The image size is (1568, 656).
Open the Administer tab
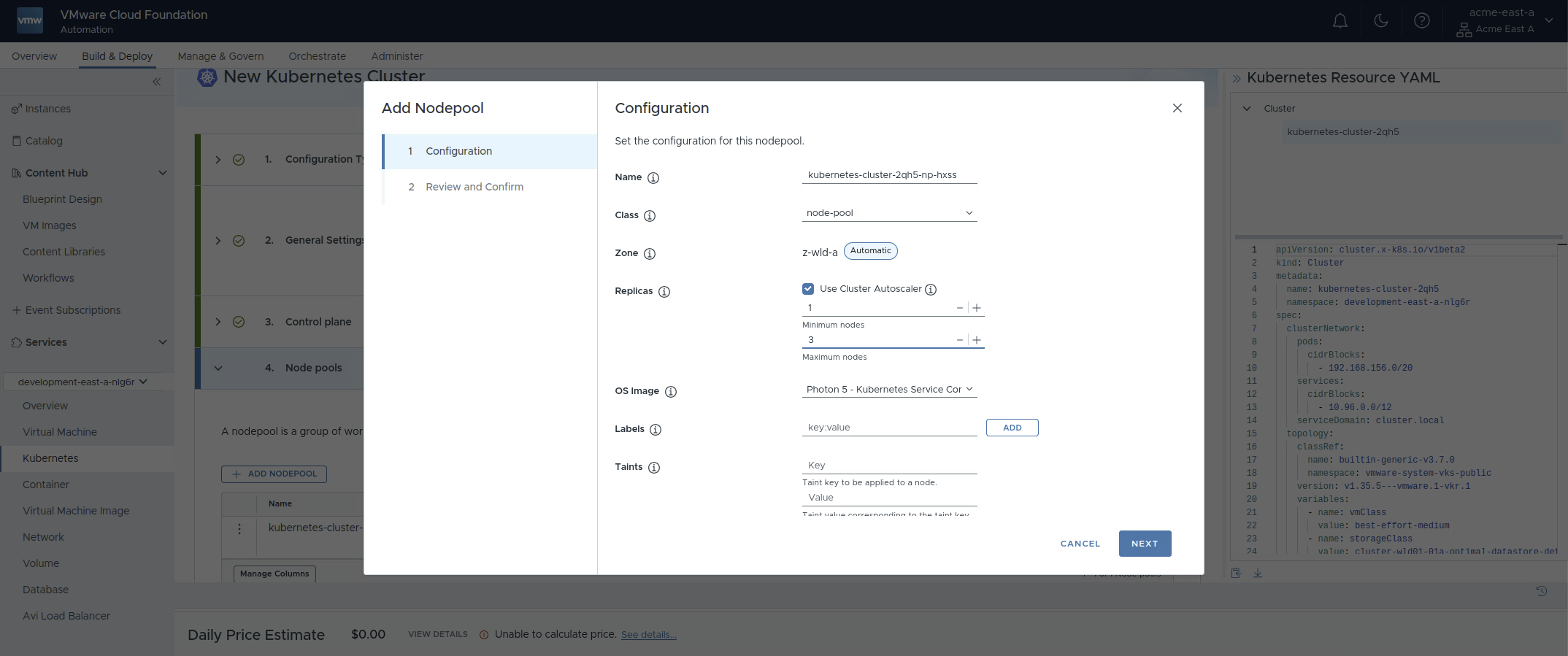click(396, 56)
